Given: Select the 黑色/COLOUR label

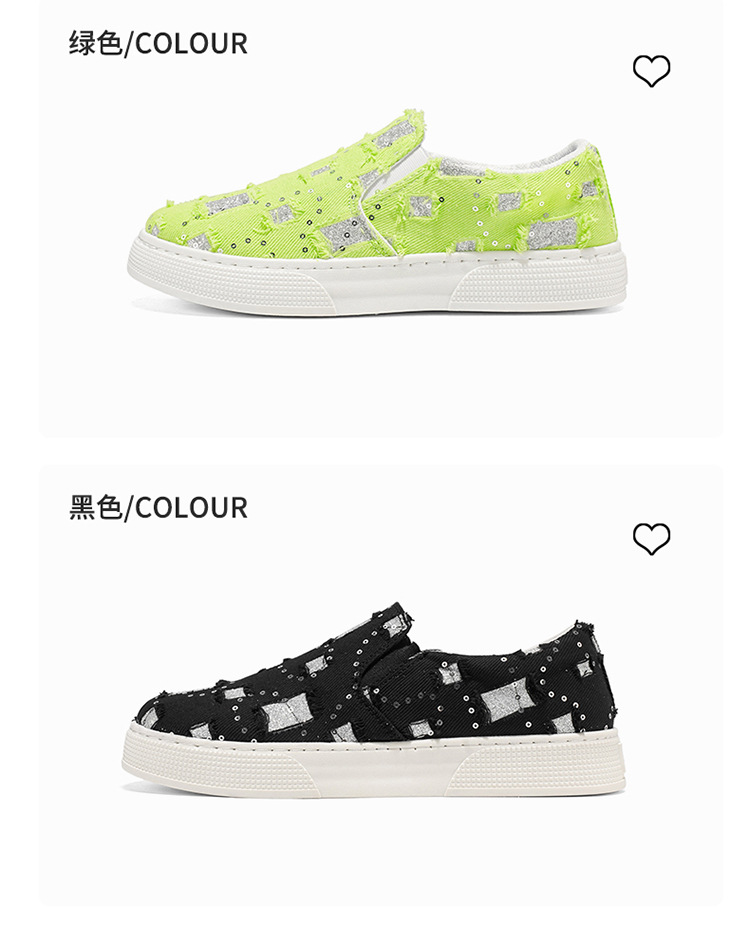Looking at the screenshot, I should (158, 507).
